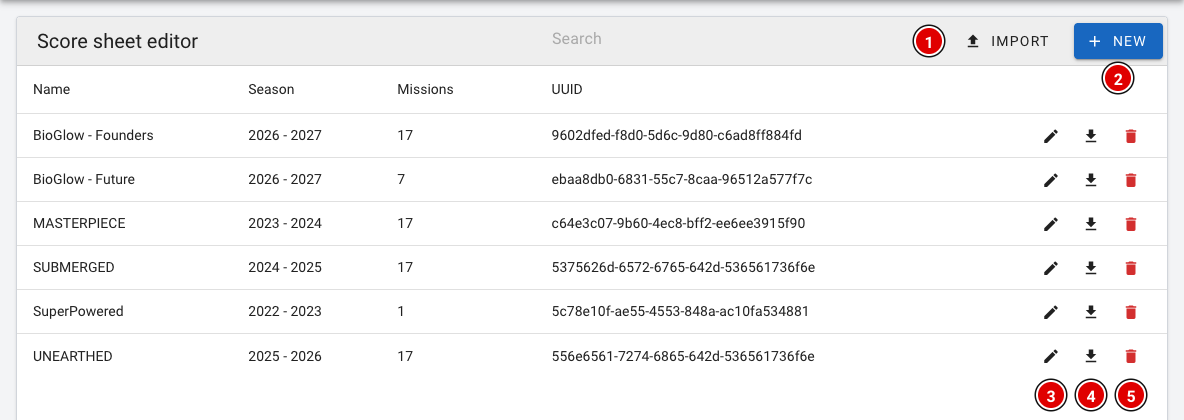Click UUID 5375626d-6572-6765-642d-536561736f6e

tap(683, 267)
